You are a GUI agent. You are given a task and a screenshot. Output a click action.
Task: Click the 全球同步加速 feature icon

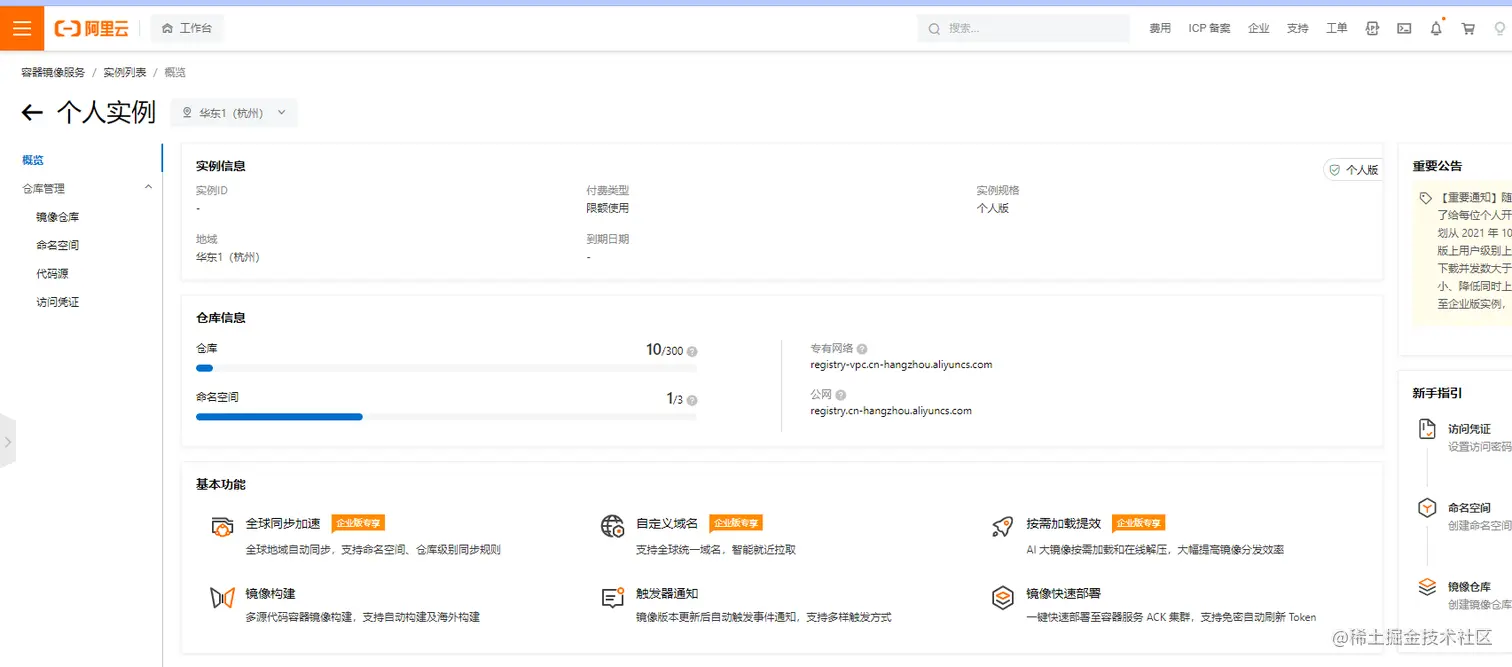coord(222,527)
